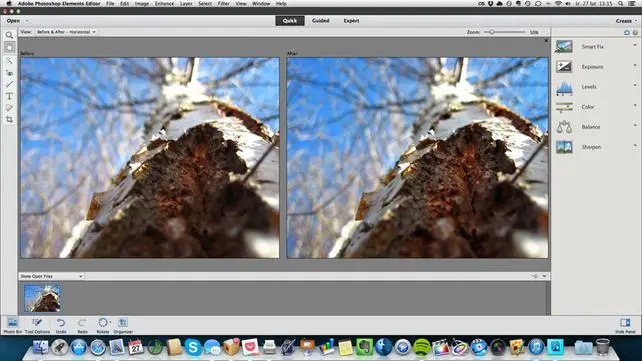
Task: Click the After preview image
Action: click(417, 158)
